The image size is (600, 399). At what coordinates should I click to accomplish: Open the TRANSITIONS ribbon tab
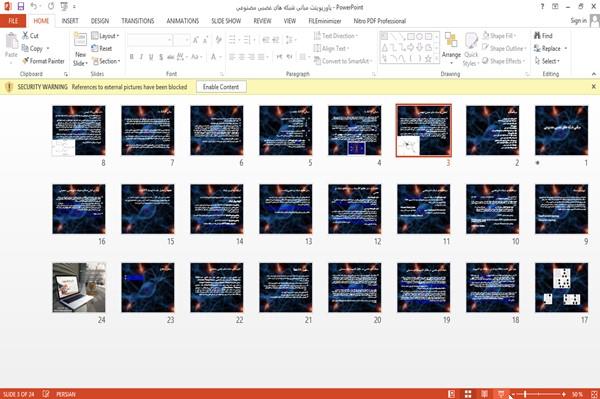tap(138, 21)
